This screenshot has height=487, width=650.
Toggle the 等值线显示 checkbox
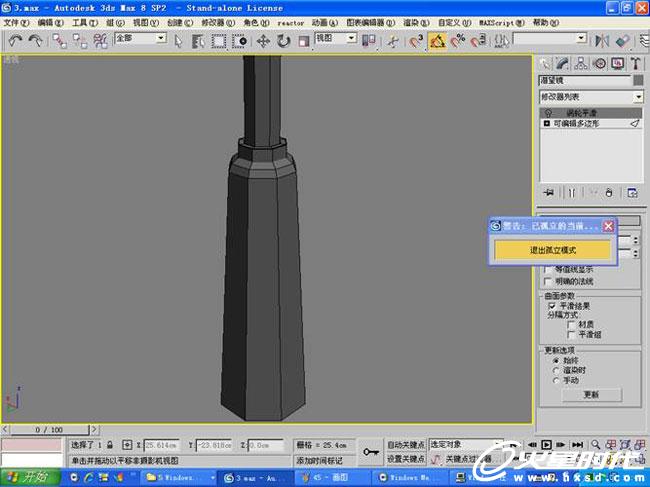pos(548,270)
